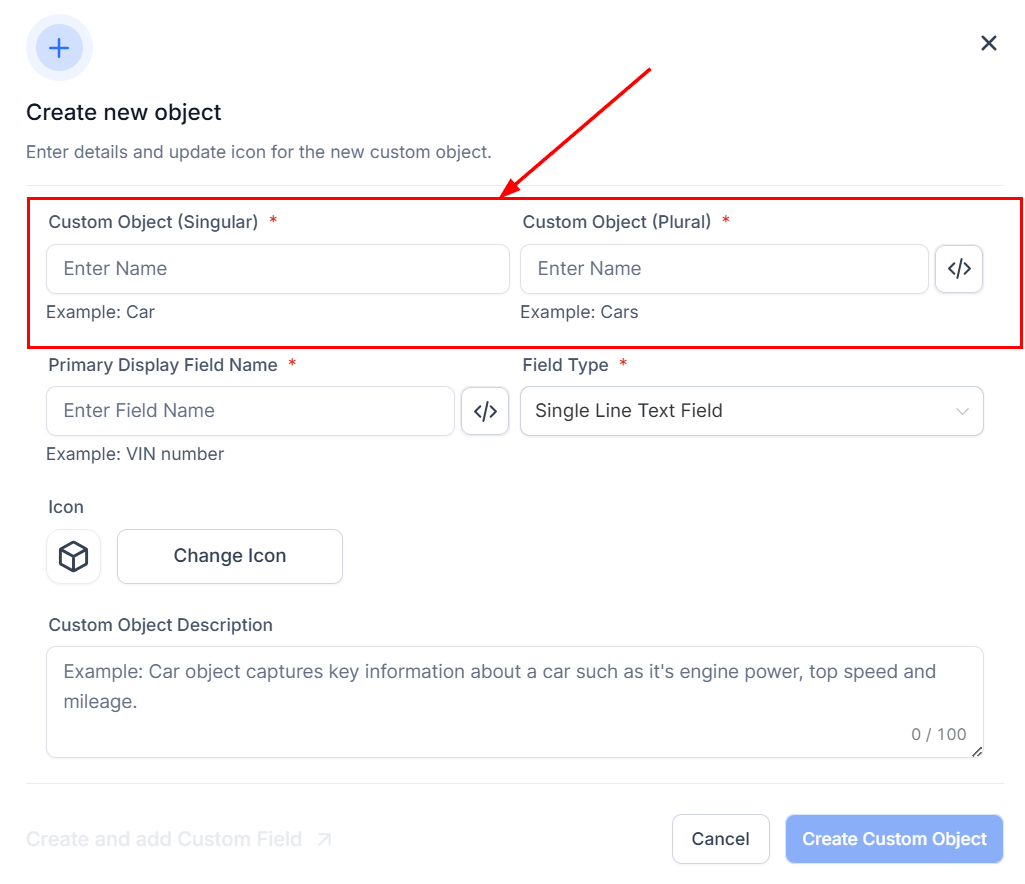The image size is (1025, 884).
Task: Focus the Custom Object (Plural) name input
Action: (724, 269)
